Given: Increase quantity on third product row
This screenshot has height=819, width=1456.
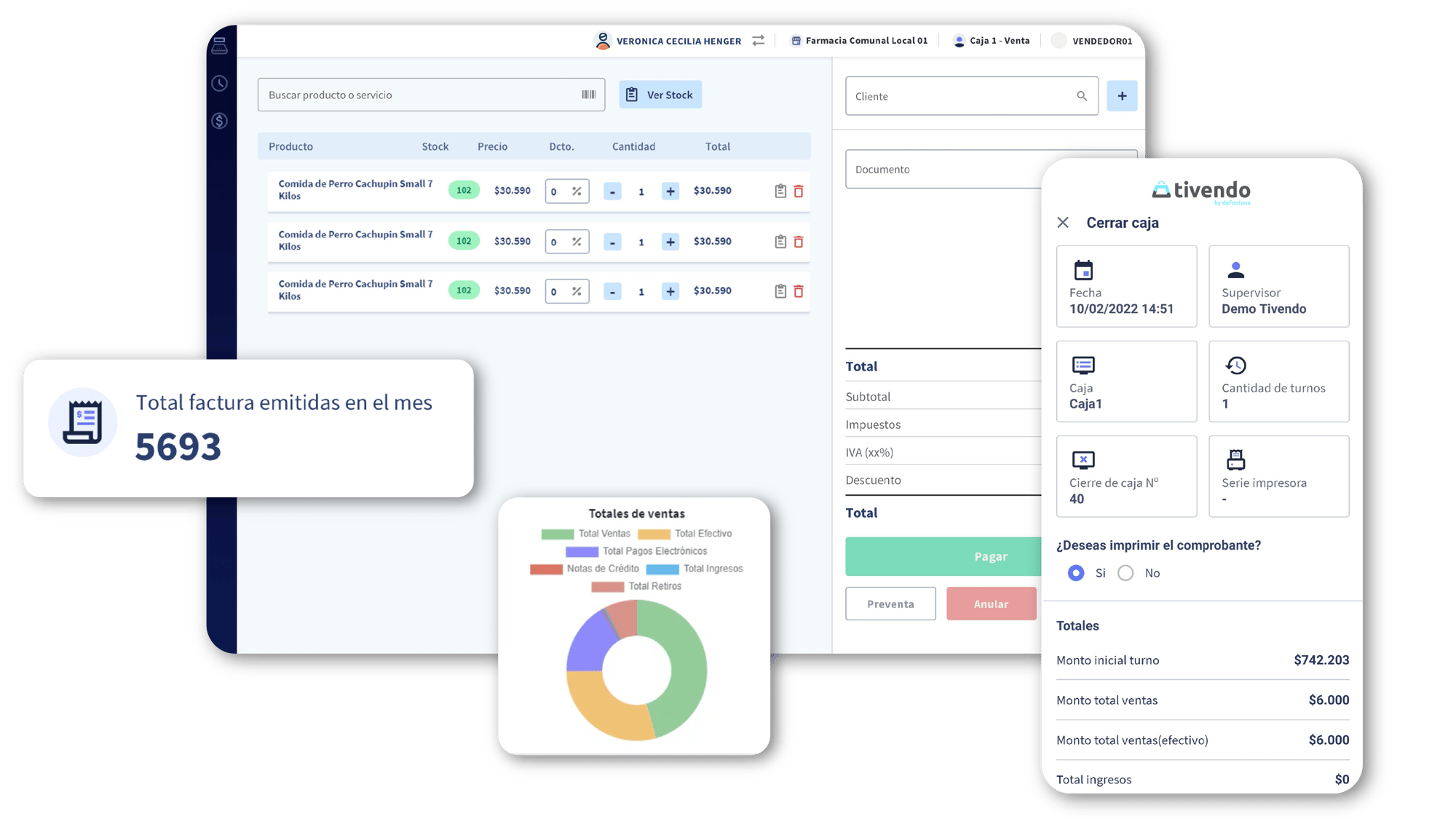Looking at the screenshot, I should coord(670,291).
